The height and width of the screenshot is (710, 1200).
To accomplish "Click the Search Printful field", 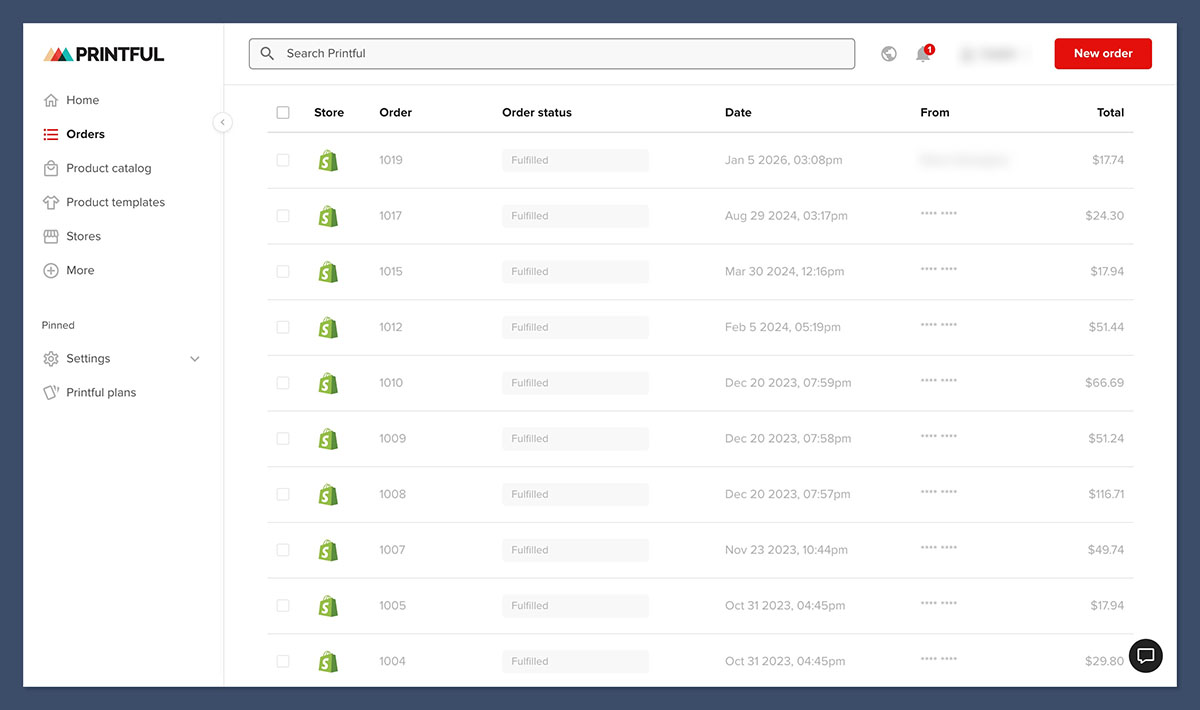I will pyautogui.click(x=552, y=54).
